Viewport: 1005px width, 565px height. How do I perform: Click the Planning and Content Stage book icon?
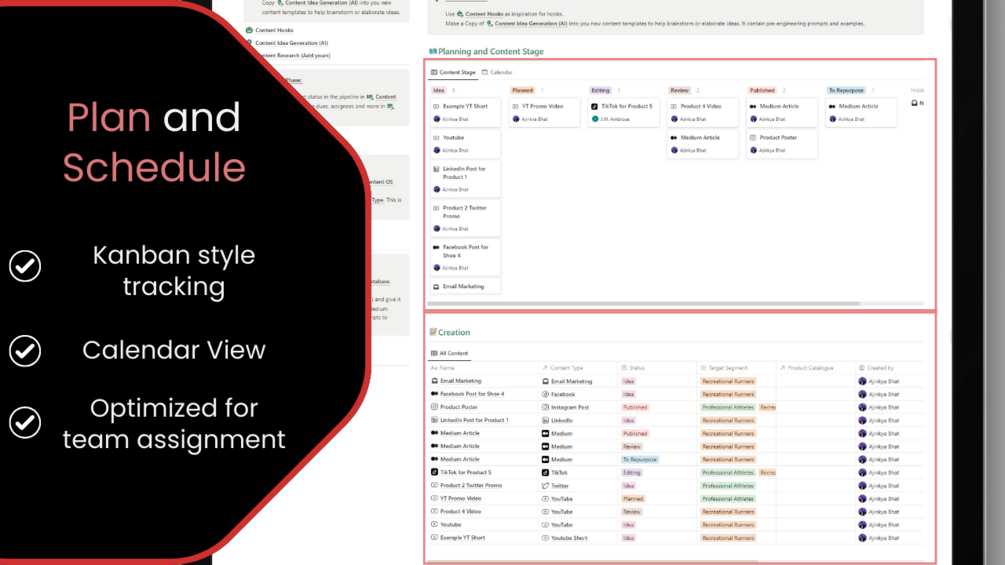pyautogui.click(x=433, y=51)
